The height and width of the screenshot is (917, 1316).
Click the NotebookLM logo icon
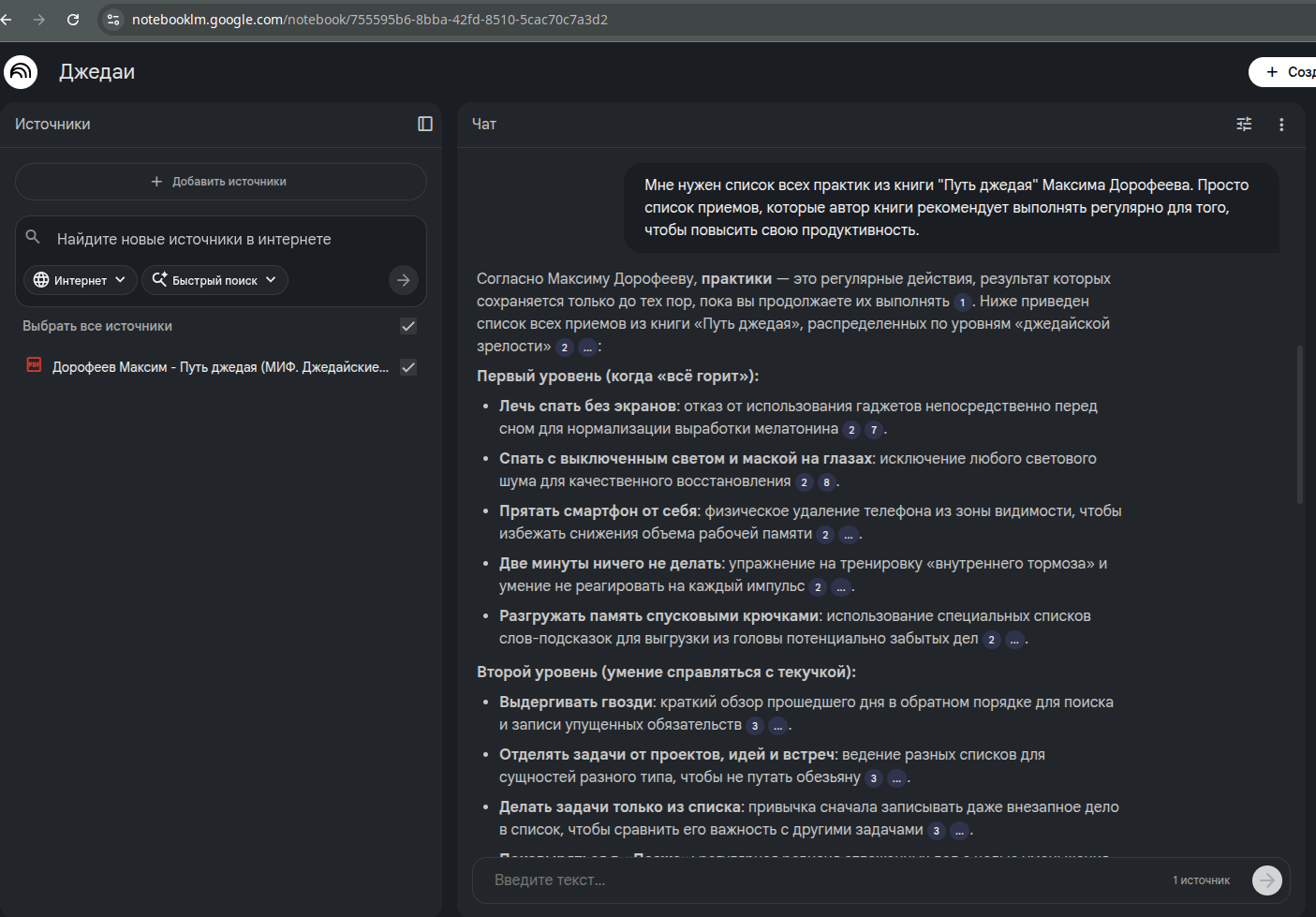tap(21, 72)
